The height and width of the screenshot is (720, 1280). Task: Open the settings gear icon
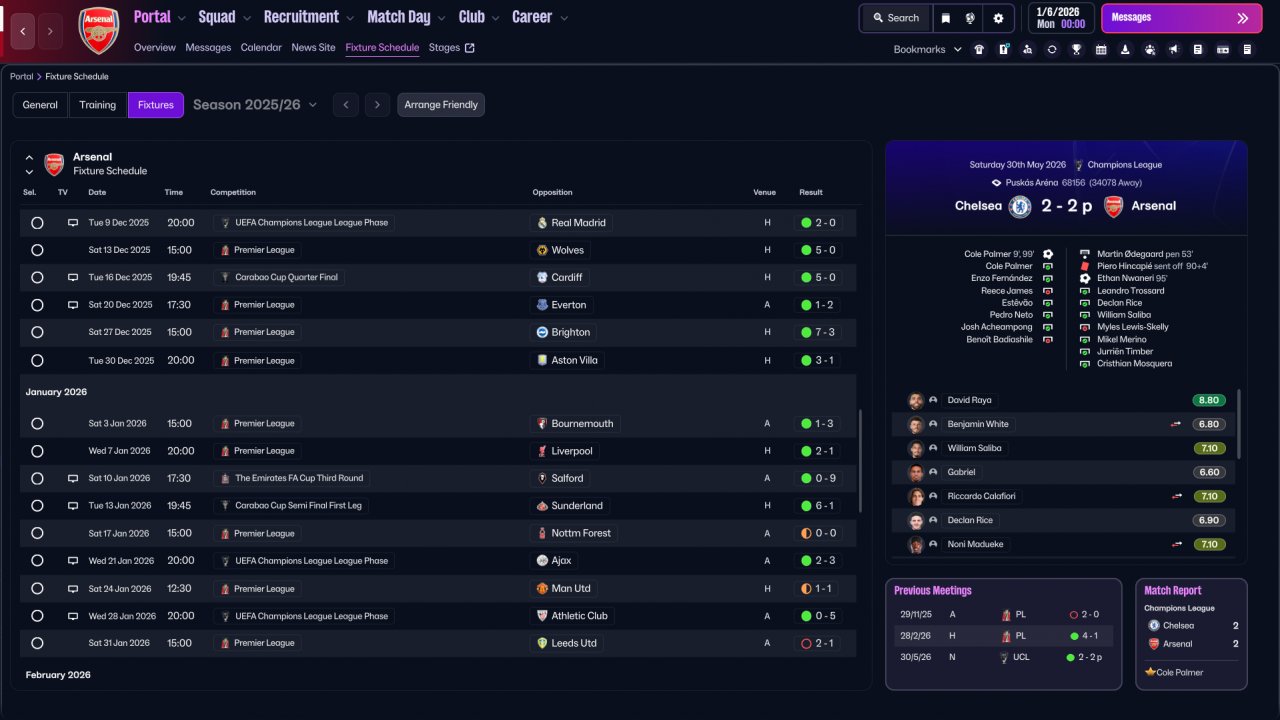(998, 18)
